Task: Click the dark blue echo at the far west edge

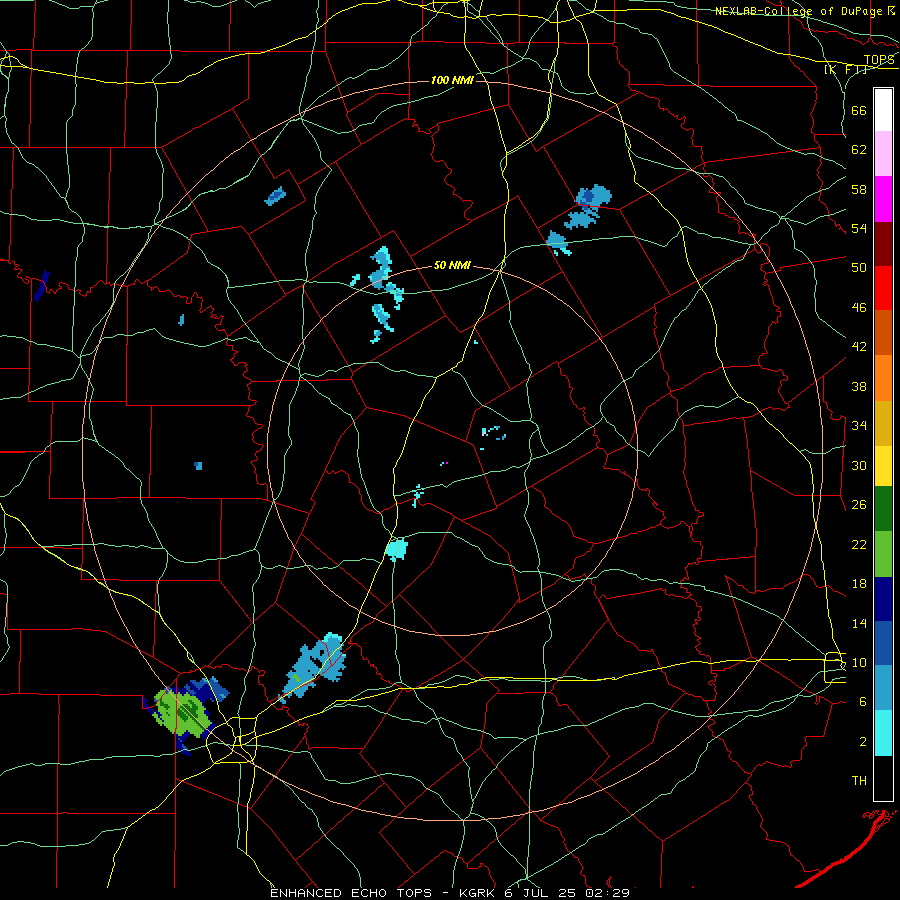Action: pyautogui.click(x=42, y=285)
